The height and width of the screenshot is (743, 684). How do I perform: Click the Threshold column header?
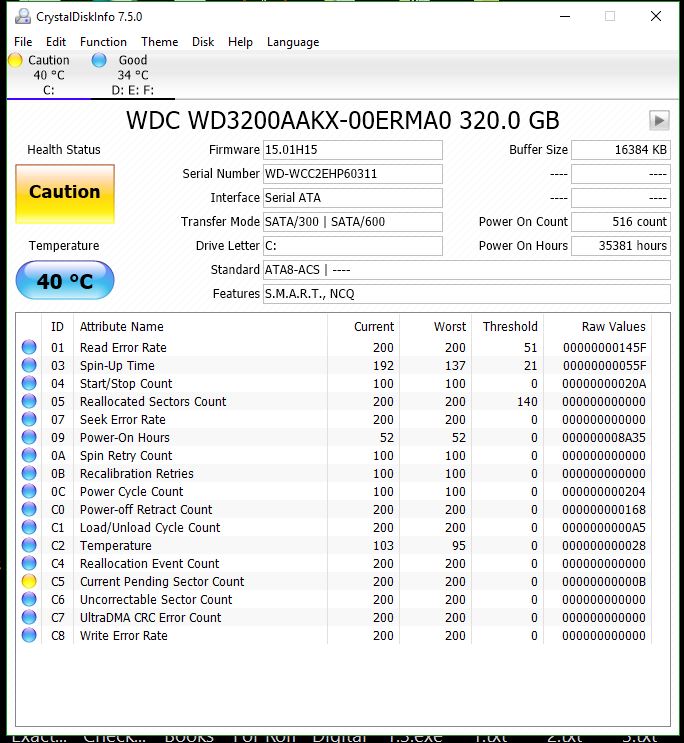(508, 326)
